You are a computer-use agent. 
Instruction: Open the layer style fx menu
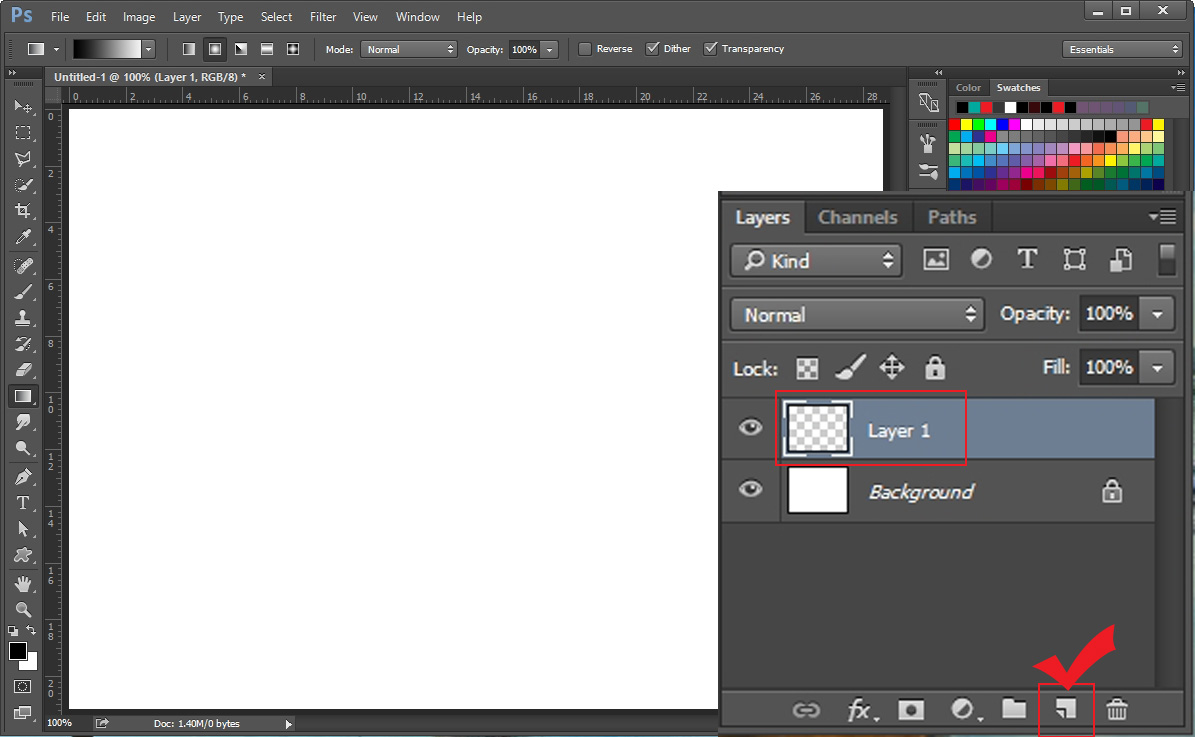(861, 710)
